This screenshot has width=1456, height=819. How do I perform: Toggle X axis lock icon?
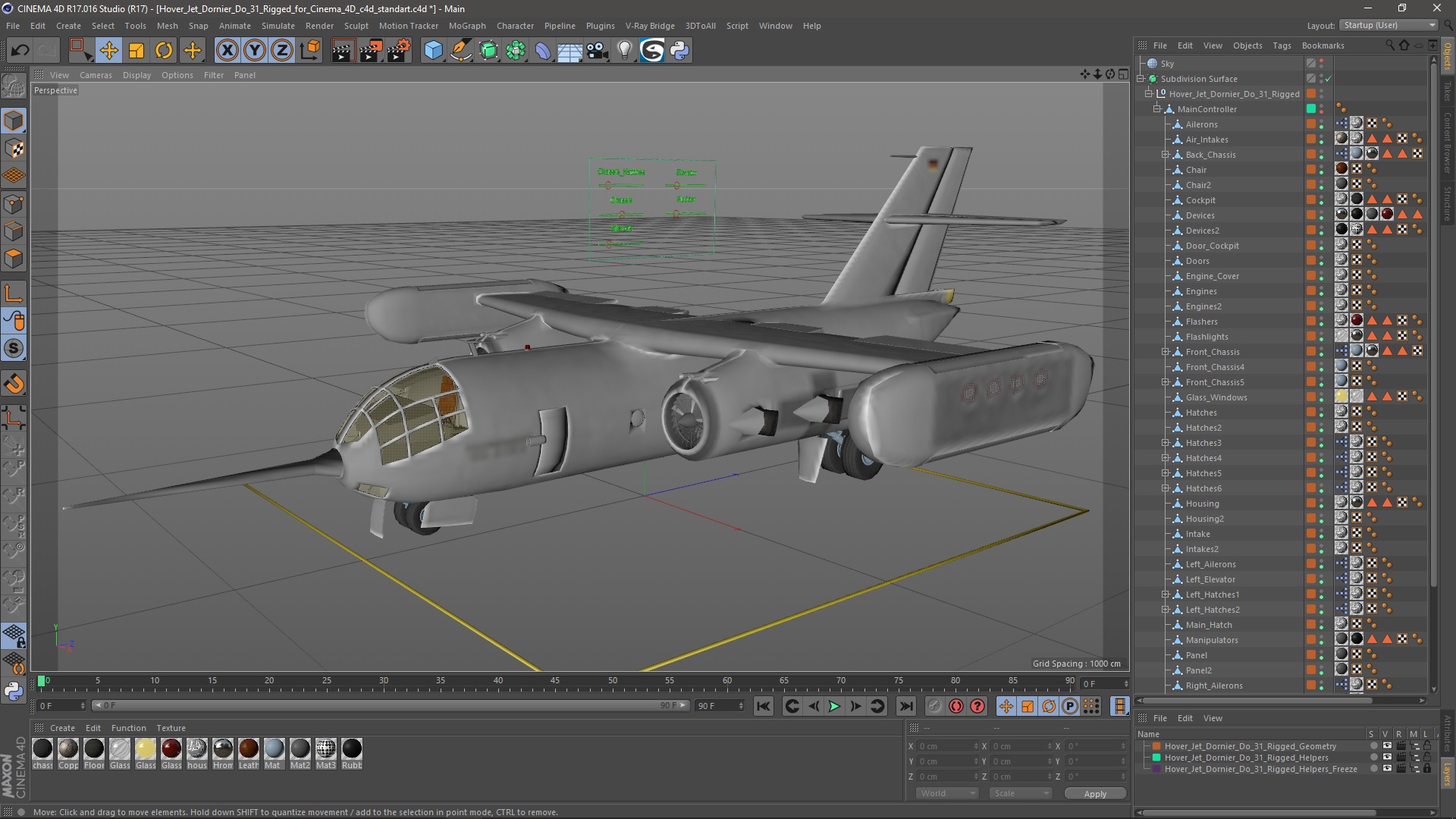coord(227,51)
